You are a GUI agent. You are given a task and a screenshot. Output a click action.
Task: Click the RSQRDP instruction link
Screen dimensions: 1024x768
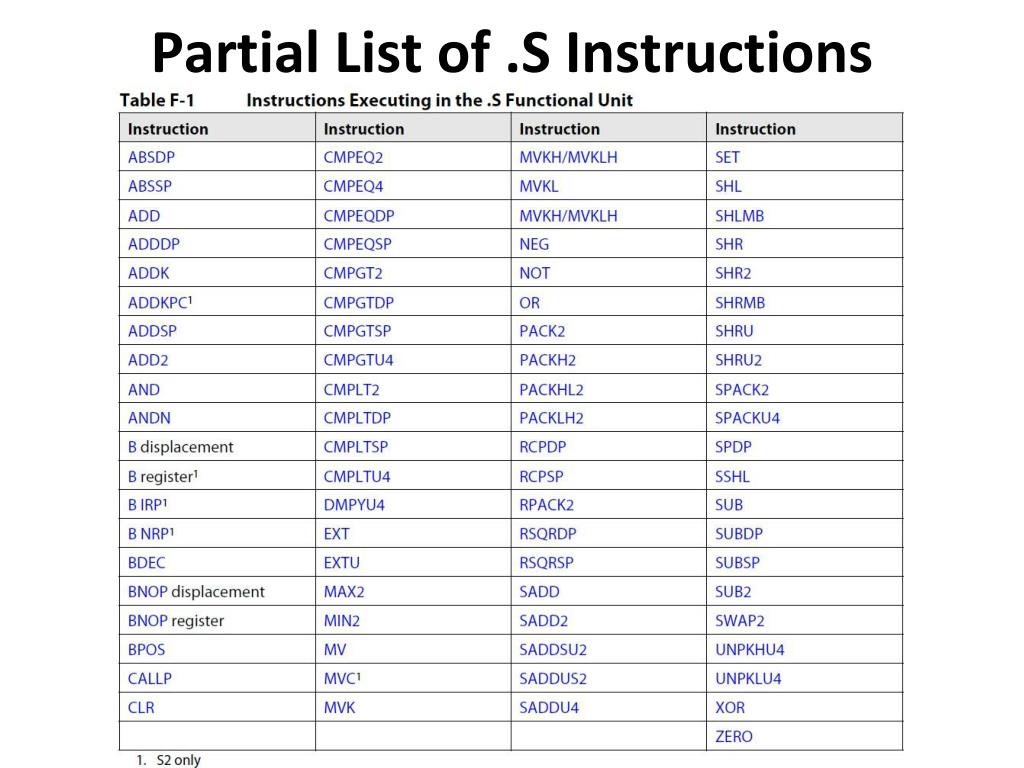pos(548,534)
